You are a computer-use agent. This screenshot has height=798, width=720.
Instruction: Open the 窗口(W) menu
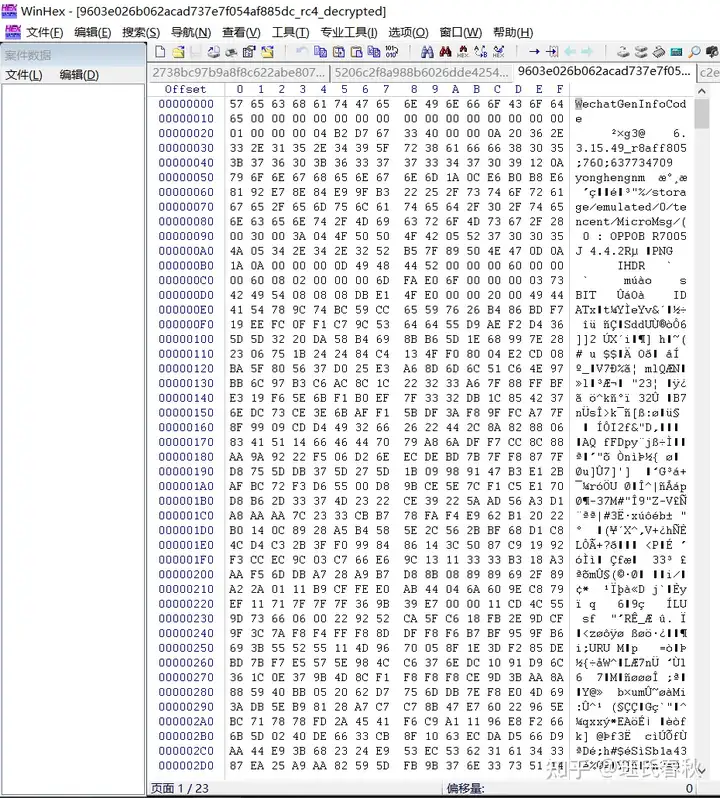click(461, 33)
